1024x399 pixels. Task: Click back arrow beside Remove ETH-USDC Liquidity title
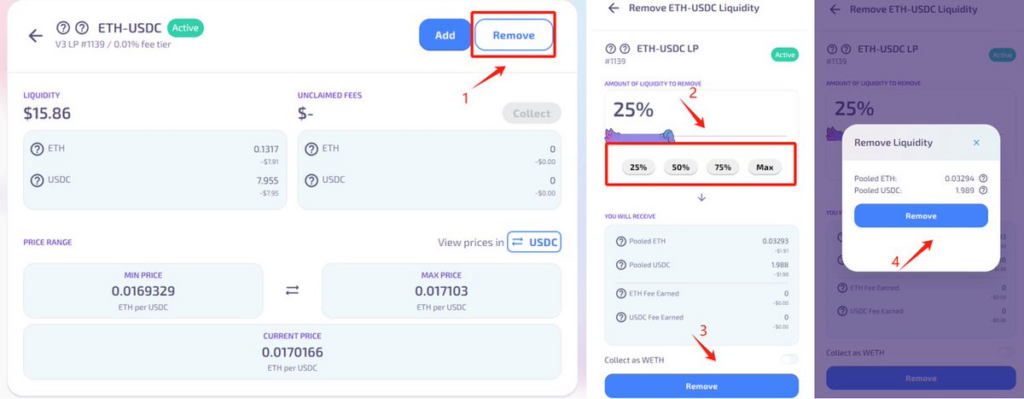tap(613, 8)
